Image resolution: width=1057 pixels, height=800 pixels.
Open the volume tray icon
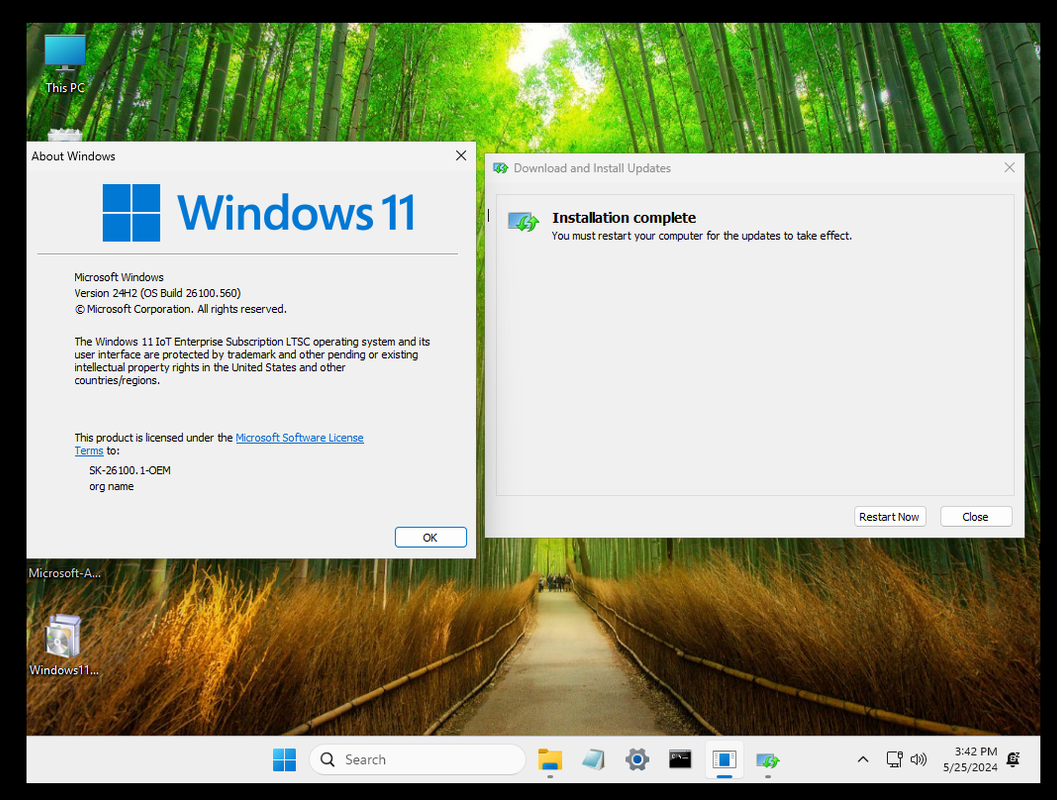[918, 760]
